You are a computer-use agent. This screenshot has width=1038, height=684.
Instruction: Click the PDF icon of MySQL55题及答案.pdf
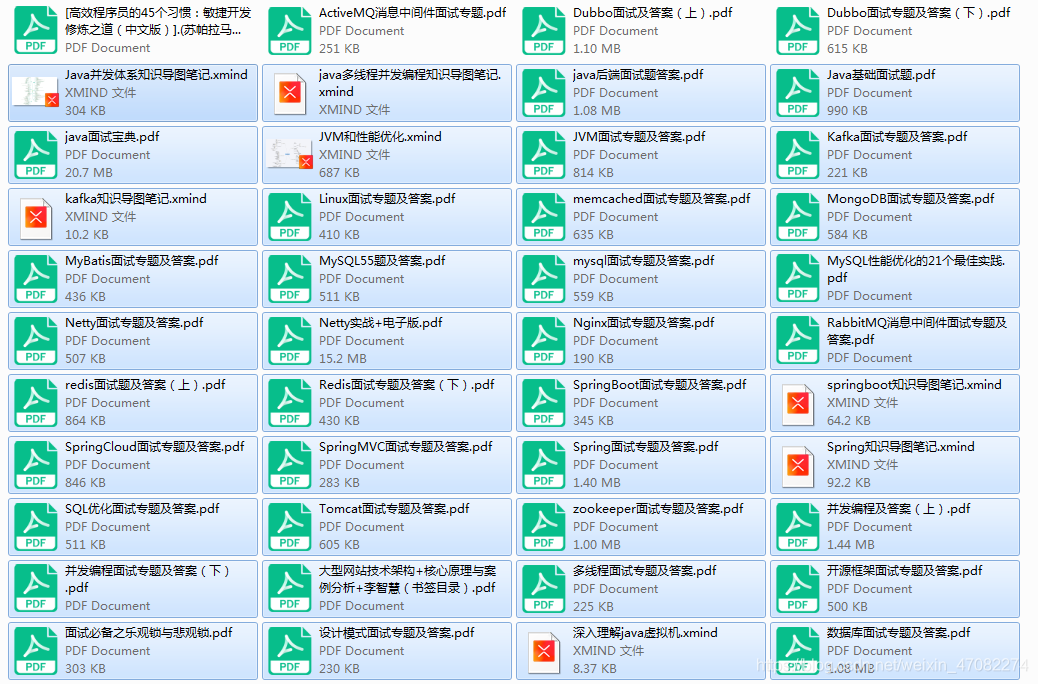290,279
